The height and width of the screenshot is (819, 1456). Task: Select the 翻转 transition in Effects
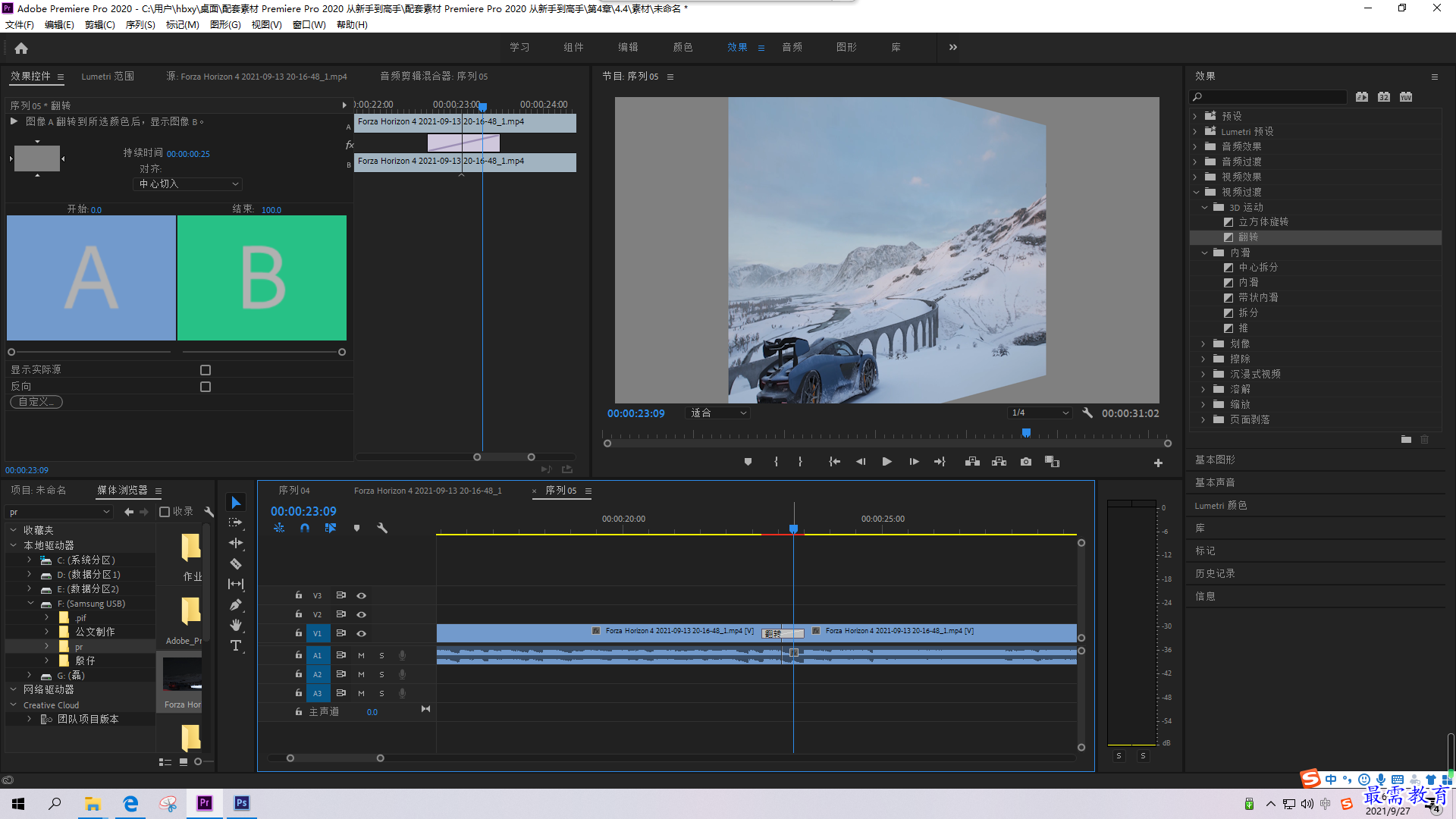coord(1248,237)
